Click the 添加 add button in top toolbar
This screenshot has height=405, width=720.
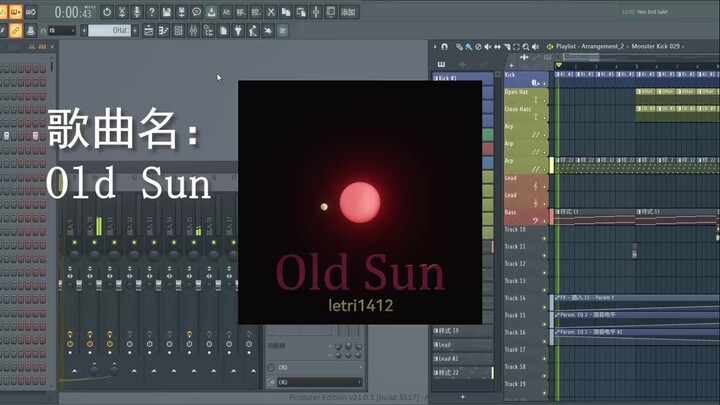click(x=348, y=12)
